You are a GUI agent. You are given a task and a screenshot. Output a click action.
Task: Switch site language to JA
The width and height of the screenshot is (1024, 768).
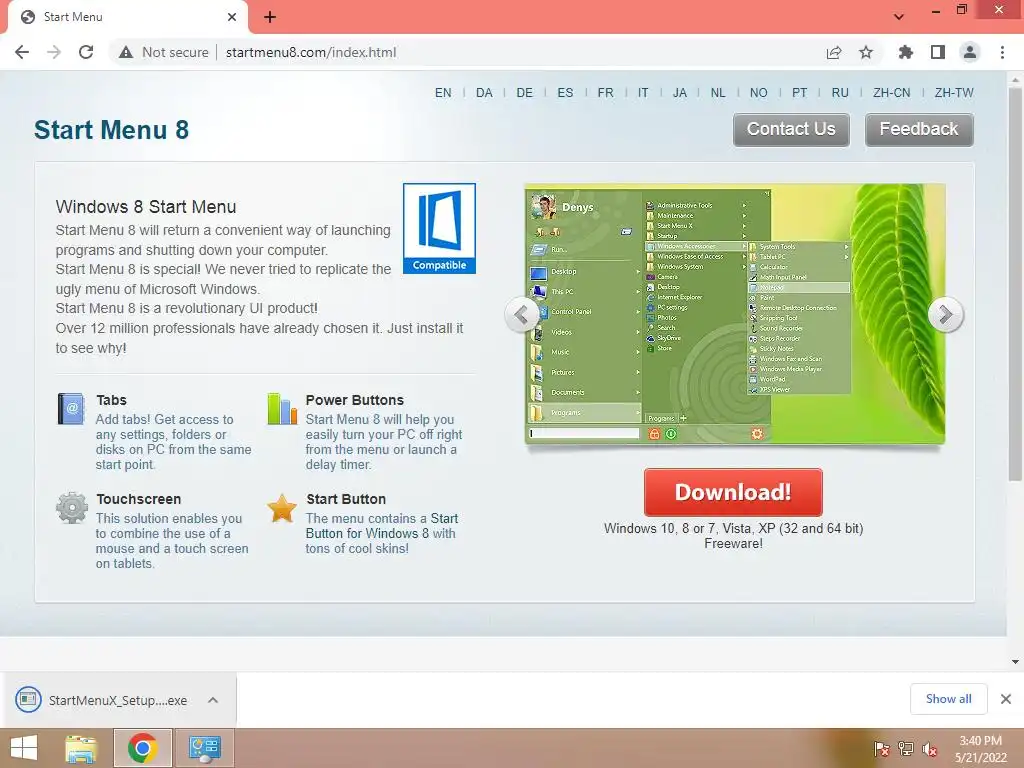click(680, 93)
